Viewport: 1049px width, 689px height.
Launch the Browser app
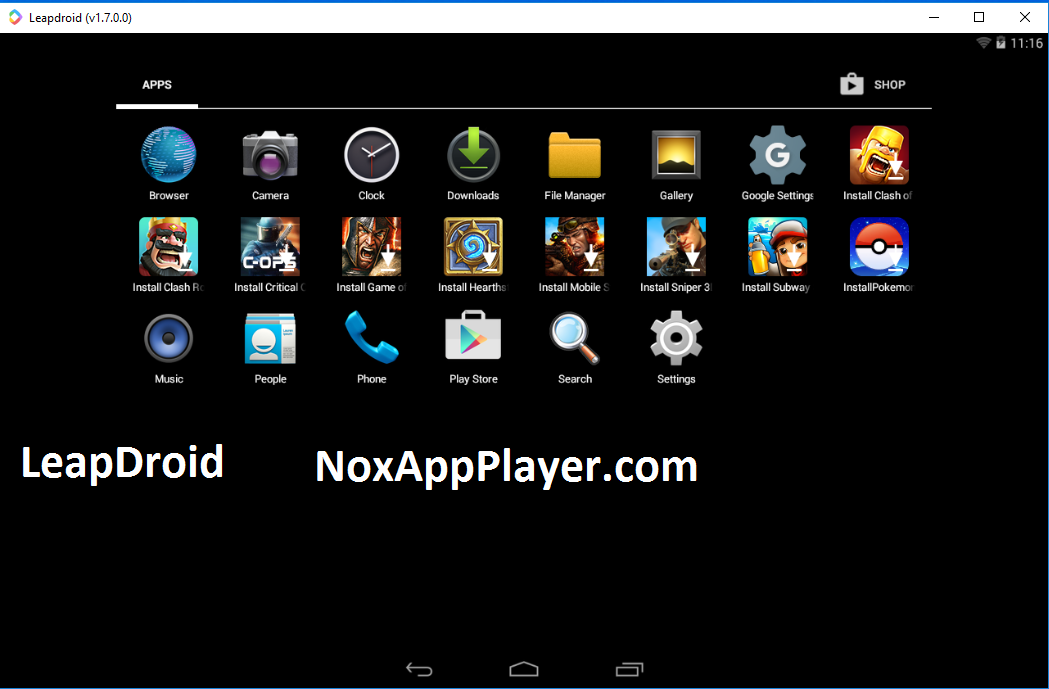[x=168, y=154]
